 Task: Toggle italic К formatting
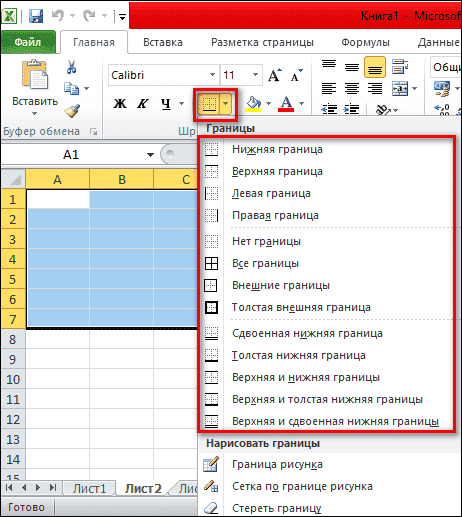click(143, 104)
